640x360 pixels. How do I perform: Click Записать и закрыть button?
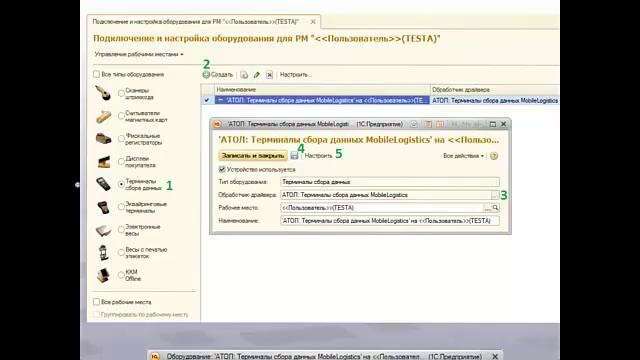(253, 156)
